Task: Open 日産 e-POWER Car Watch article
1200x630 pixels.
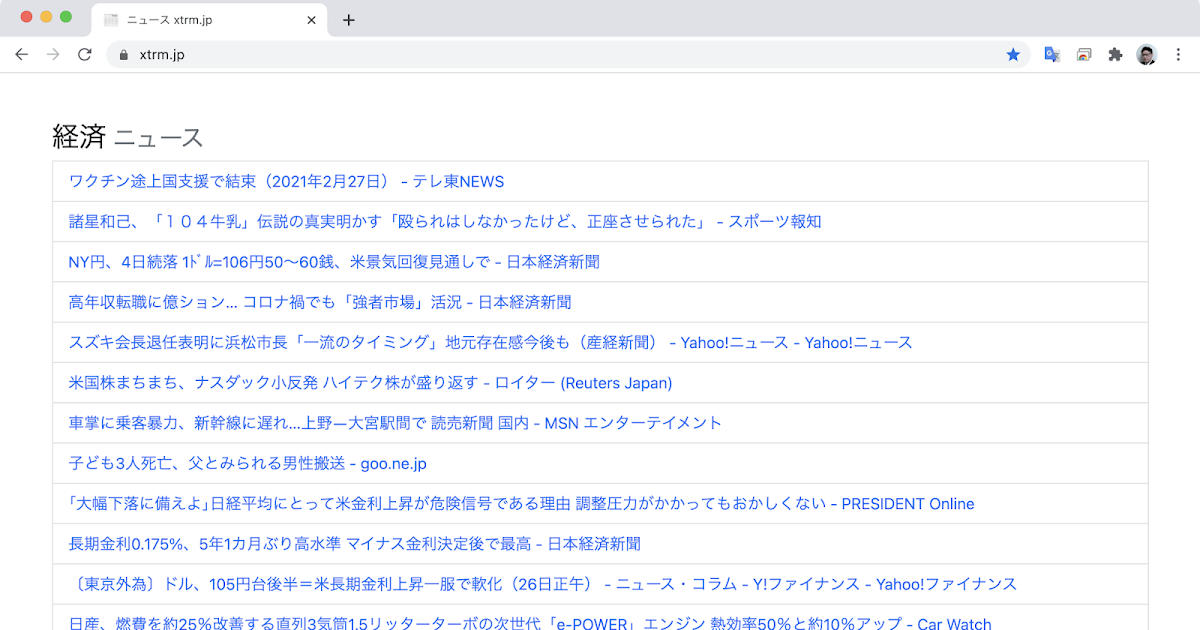Action: click(530, 623)
